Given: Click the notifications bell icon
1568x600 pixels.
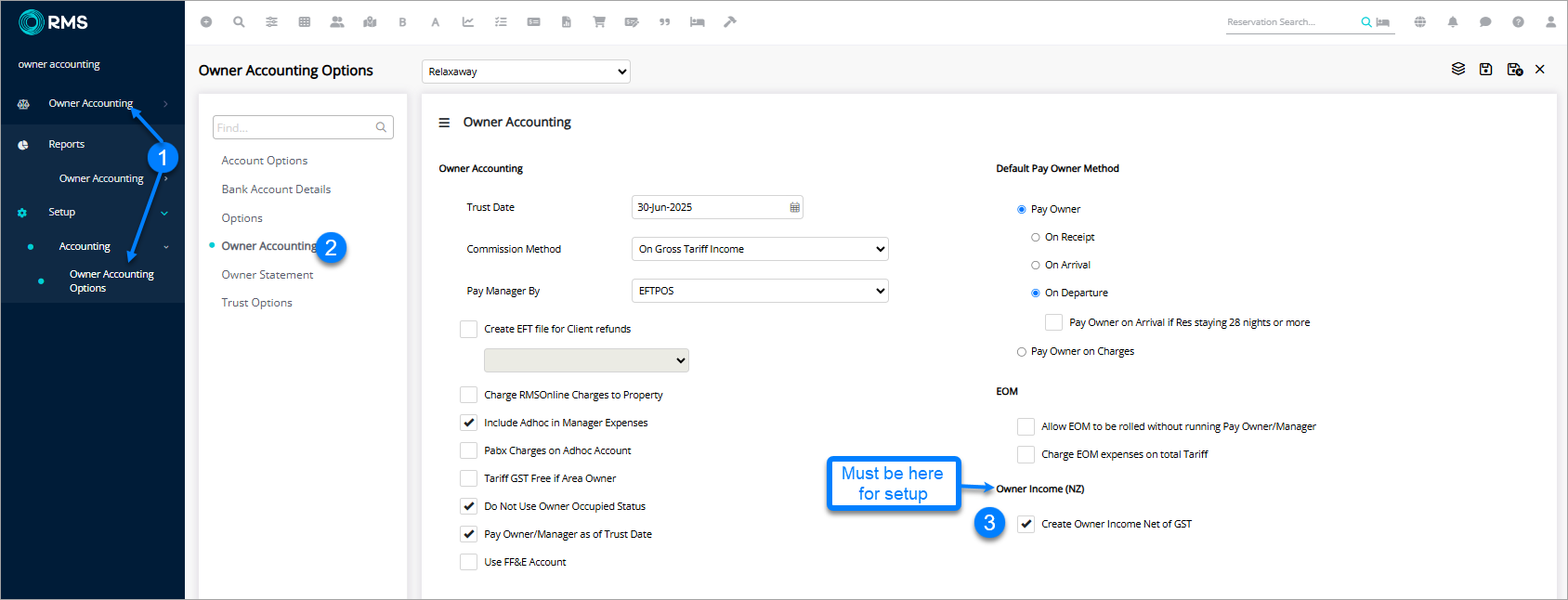Looking at the screenshot, I should click(1453, 22).
